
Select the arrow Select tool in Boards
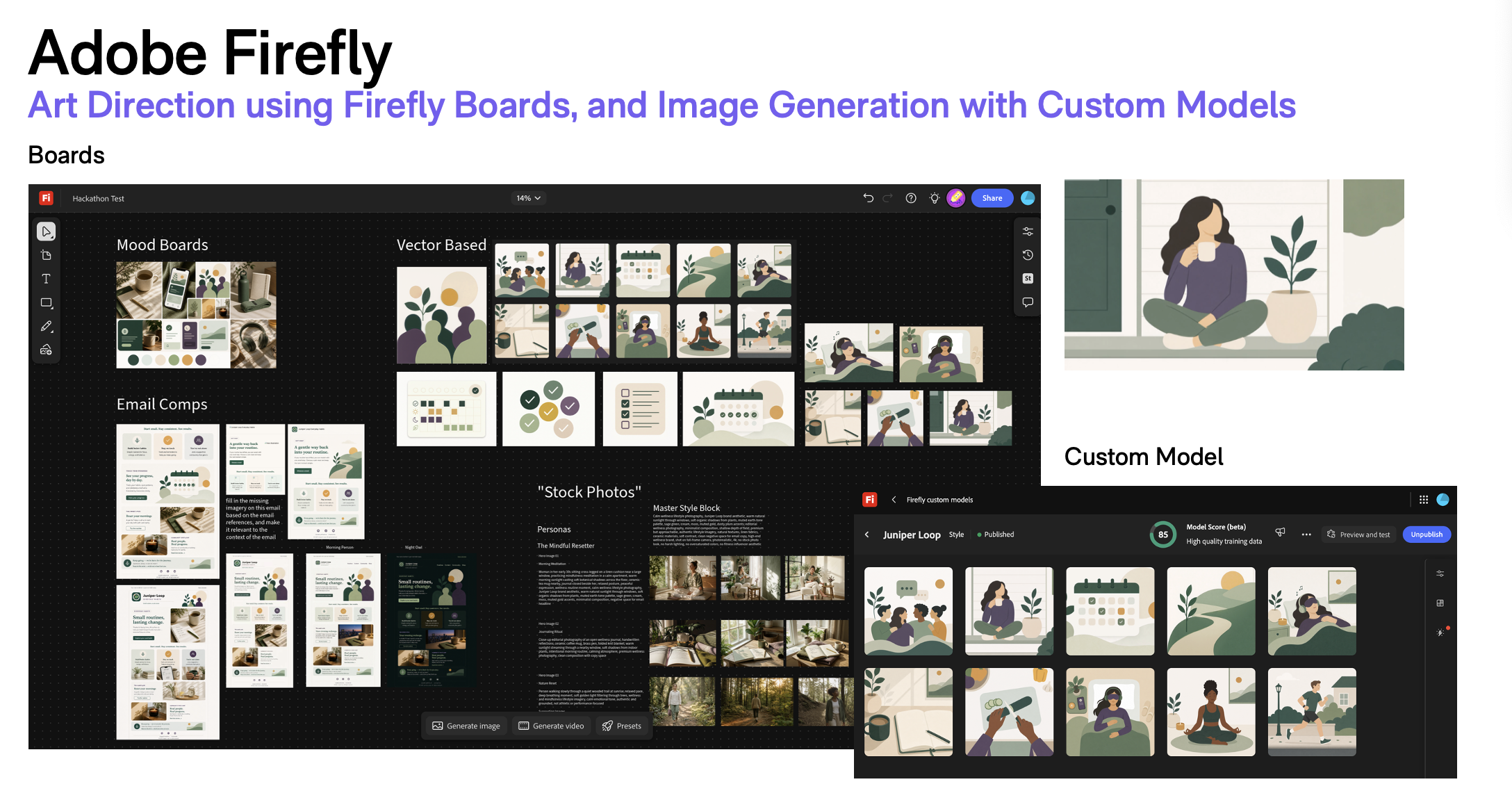click(47, 231)
